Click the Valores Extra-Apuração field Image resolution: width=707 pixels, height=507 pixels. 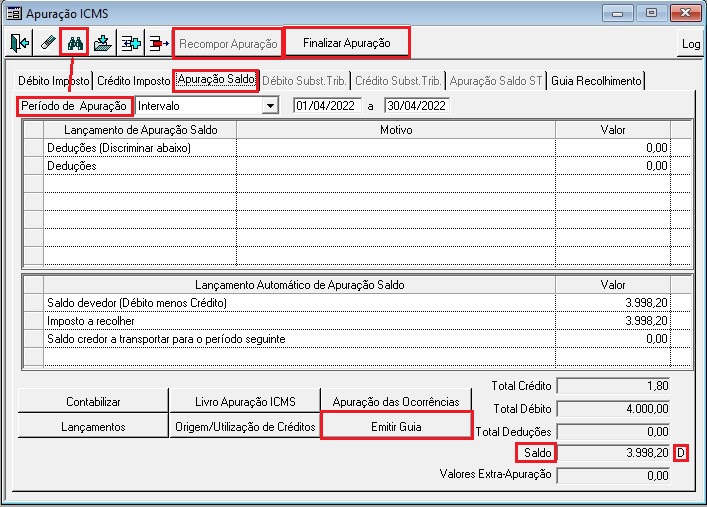614,475
